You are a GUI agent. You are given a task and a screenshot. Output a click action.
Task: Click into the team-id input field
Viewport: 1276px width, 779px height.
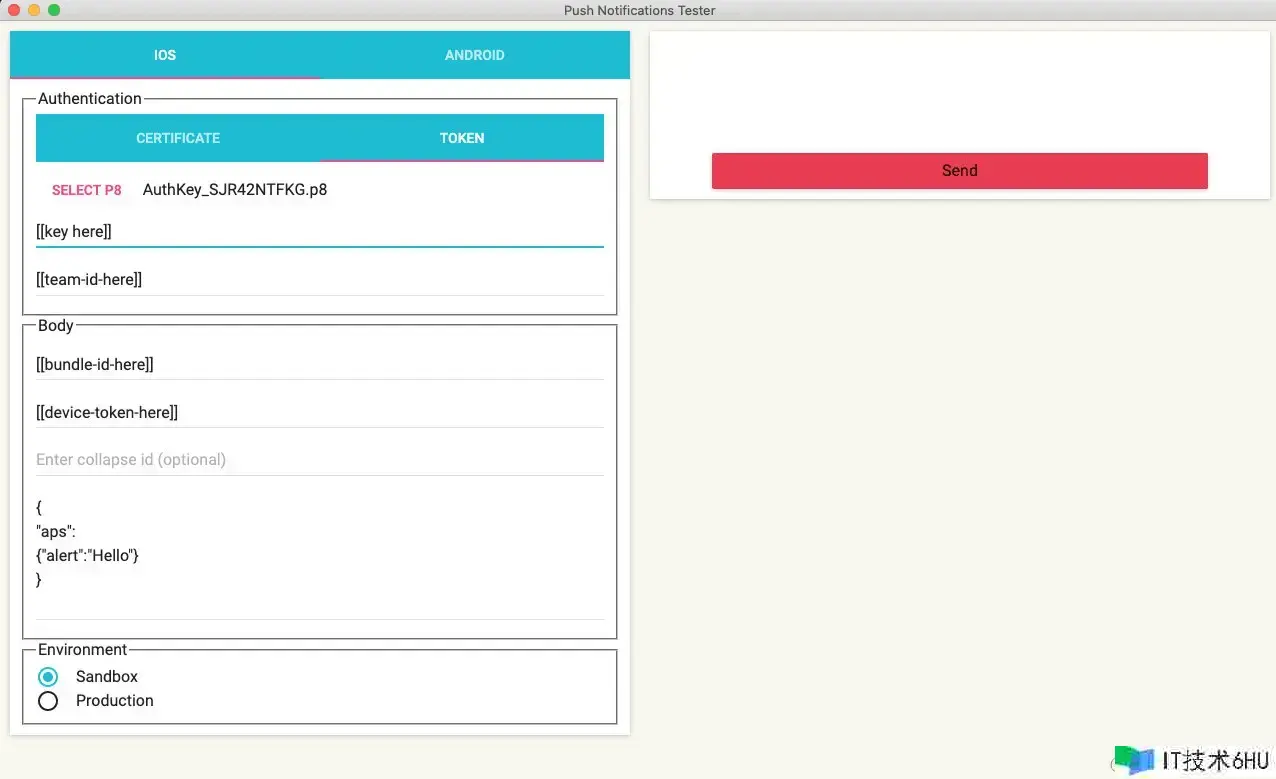tap(319, 280)
